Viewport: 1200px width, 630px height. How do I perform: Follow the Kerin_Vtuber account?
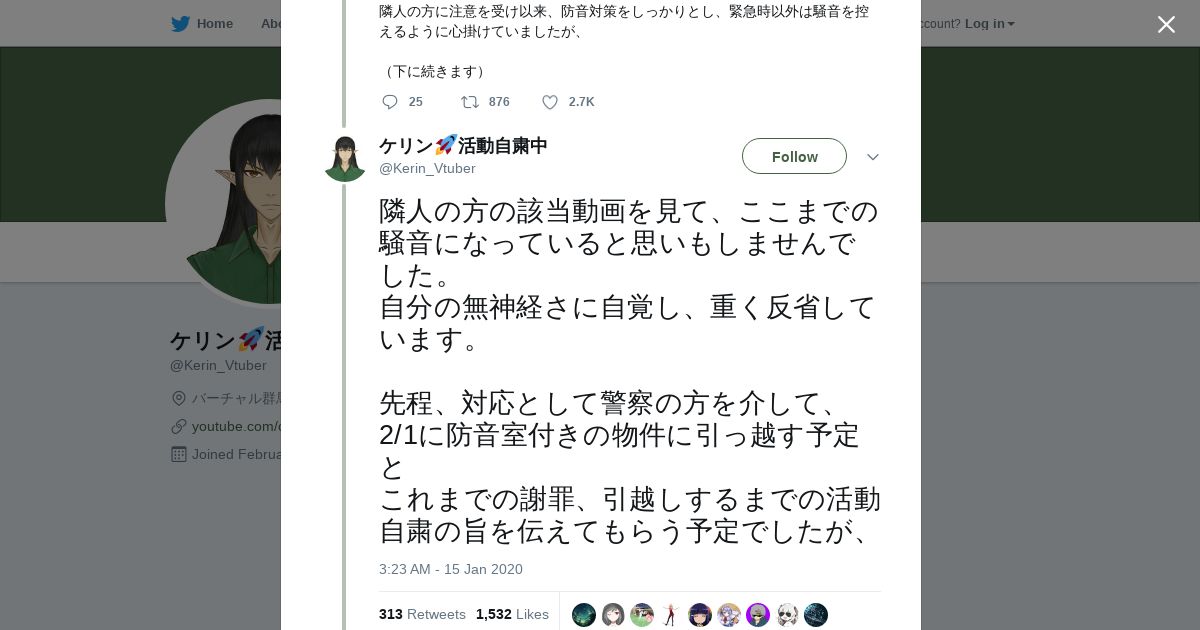pos(794,156)
